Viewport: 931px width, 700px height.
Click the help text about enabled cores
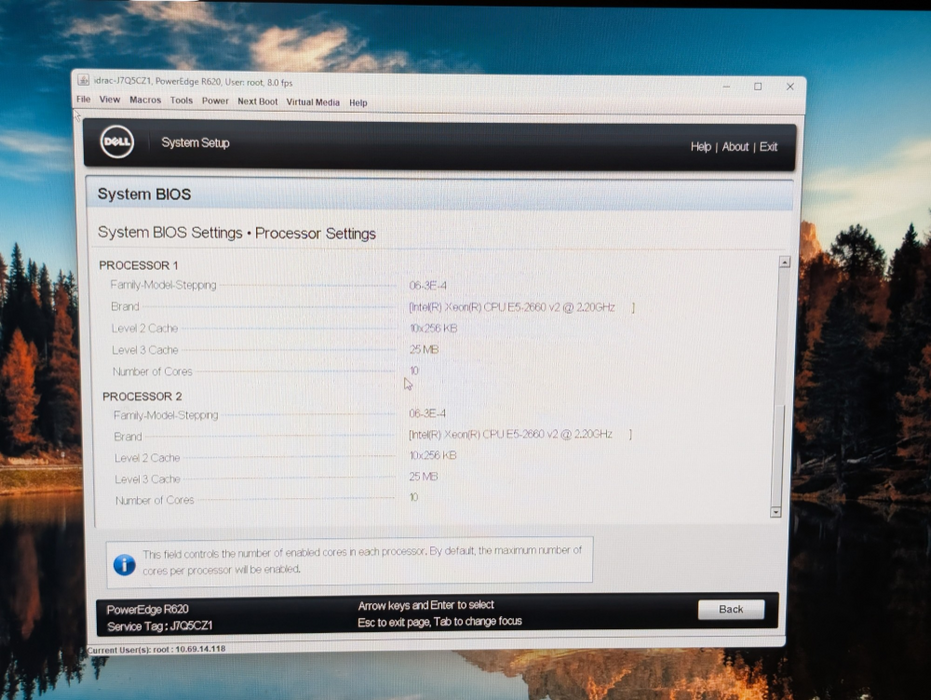pos(362,560)
